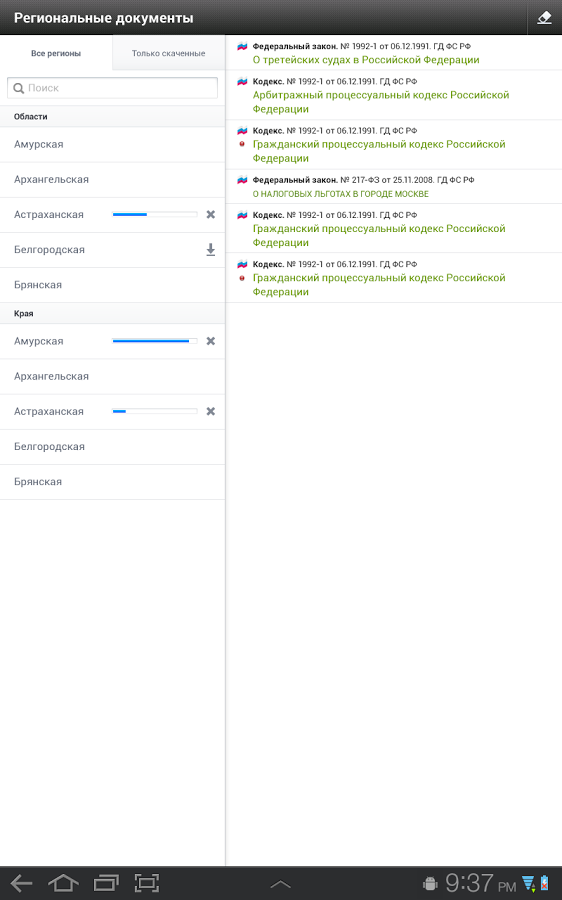The width and height of the screenshot is (562, 900).
Task: Expand the bottom bar up chevron
Action: [280, 885]
